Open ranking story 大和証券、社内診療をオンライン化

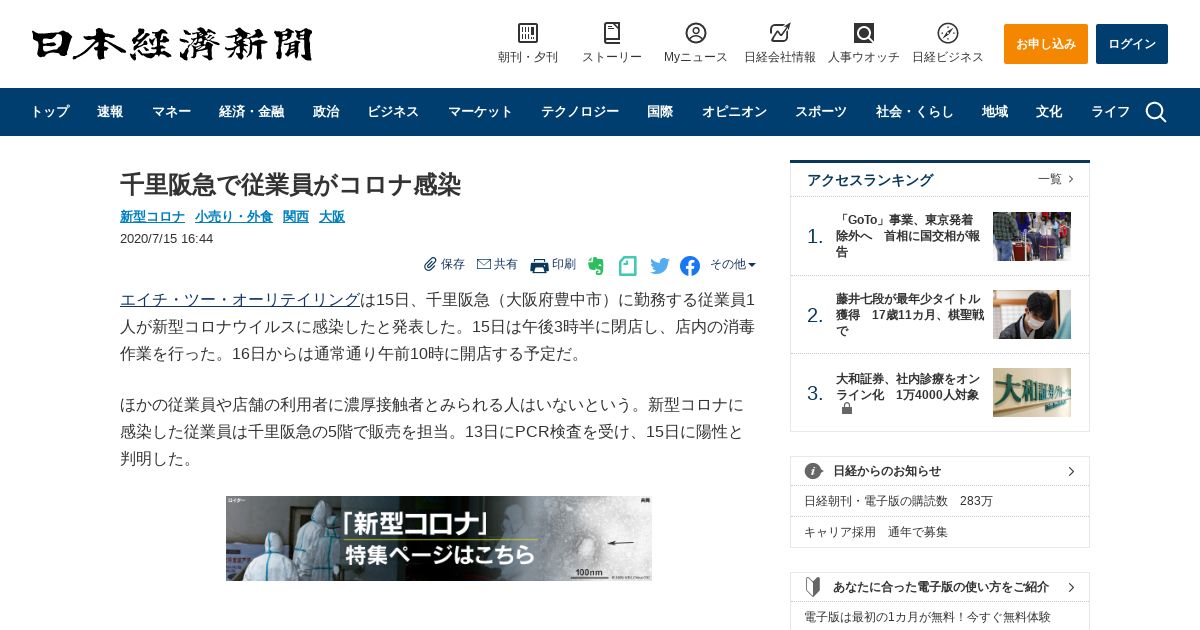tap(909, 387)
